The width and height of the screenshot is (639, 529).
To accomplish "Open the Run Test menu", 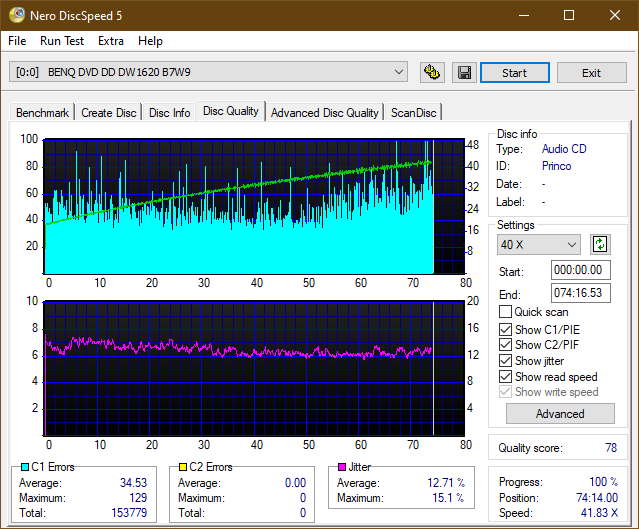I will [62, 41].
